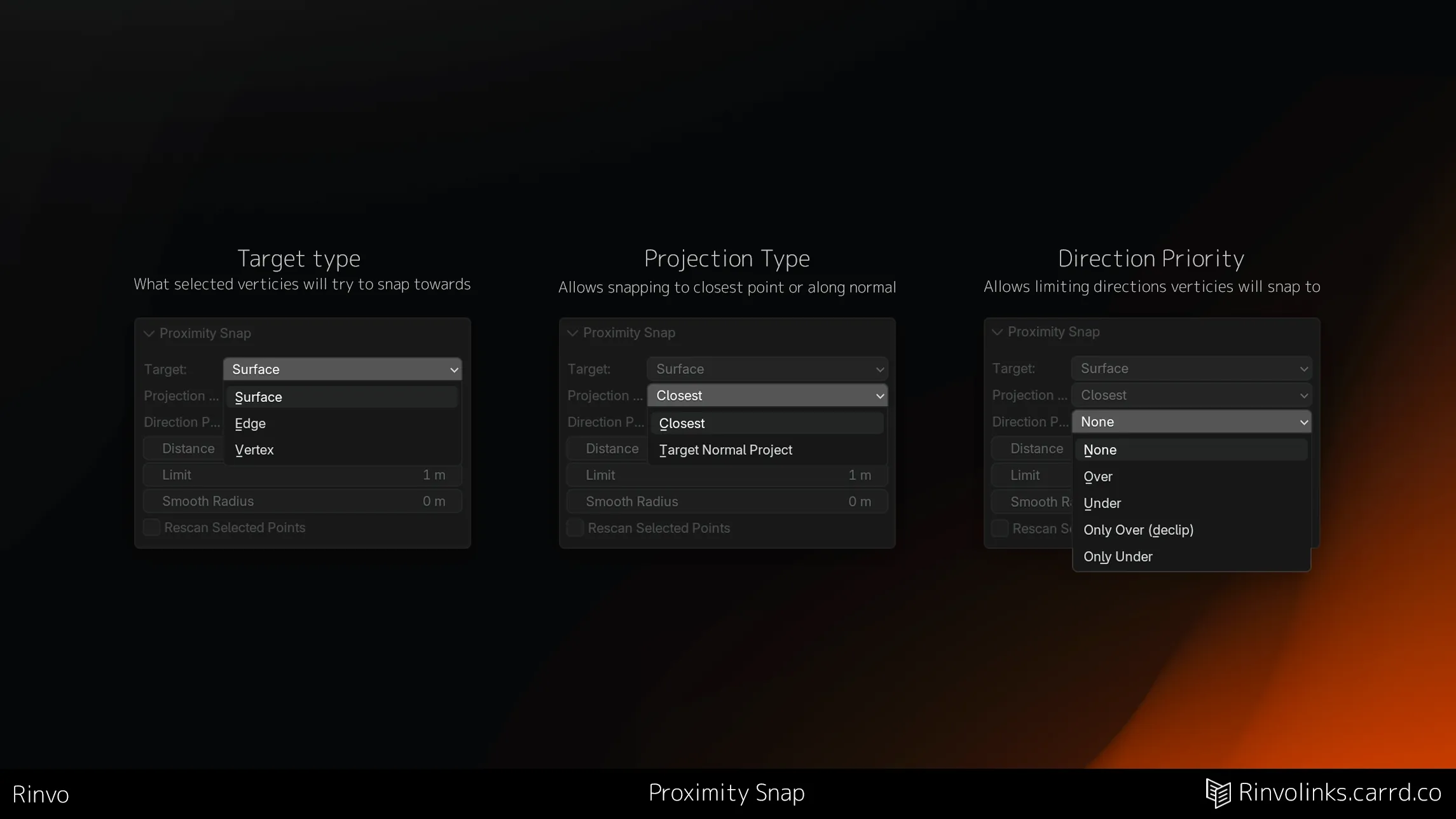Open Projection Closest dropdown in Direction Priority panel

(x=1192, y=395)
